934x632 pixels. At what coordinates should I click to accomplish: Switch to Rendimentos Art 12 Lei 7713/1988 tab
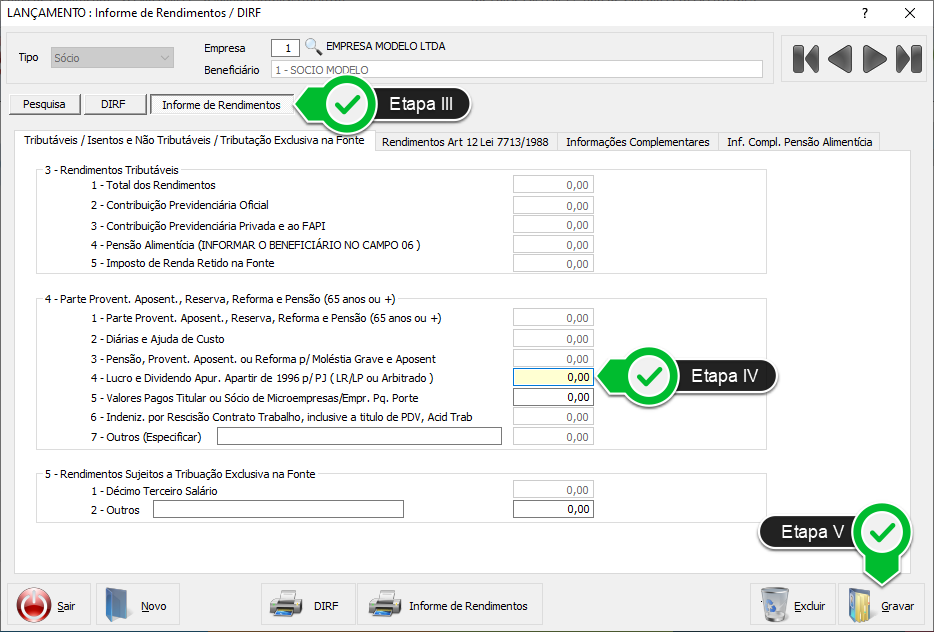[465, 142]
